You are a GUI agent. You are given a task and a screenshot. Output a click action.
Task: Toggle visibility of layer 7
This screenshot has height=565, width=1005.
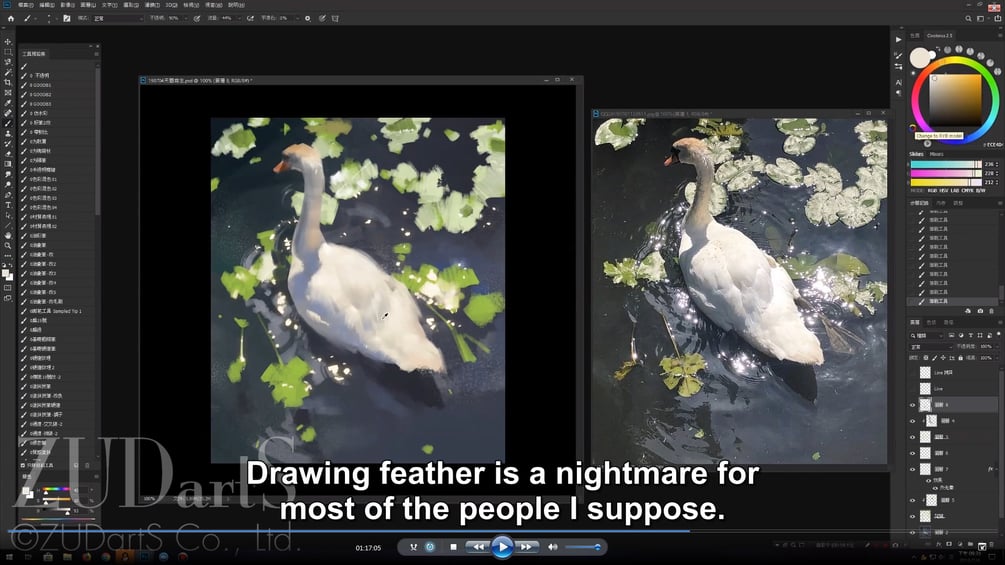coord(913,469)
